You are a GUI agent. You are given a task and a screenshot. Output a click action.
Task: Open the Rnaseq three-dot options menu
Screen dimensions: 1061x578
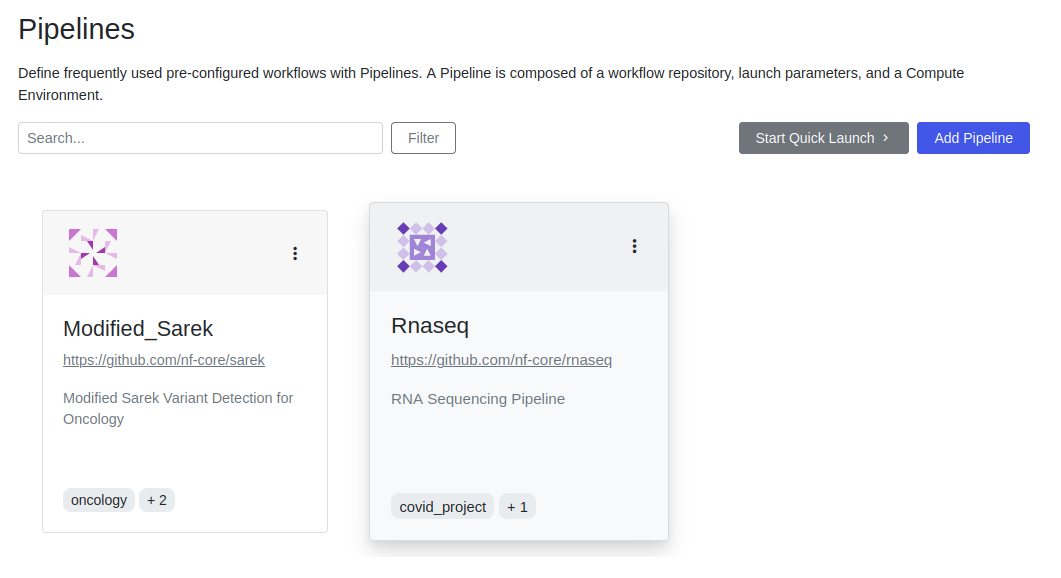[x=634, y=246]
